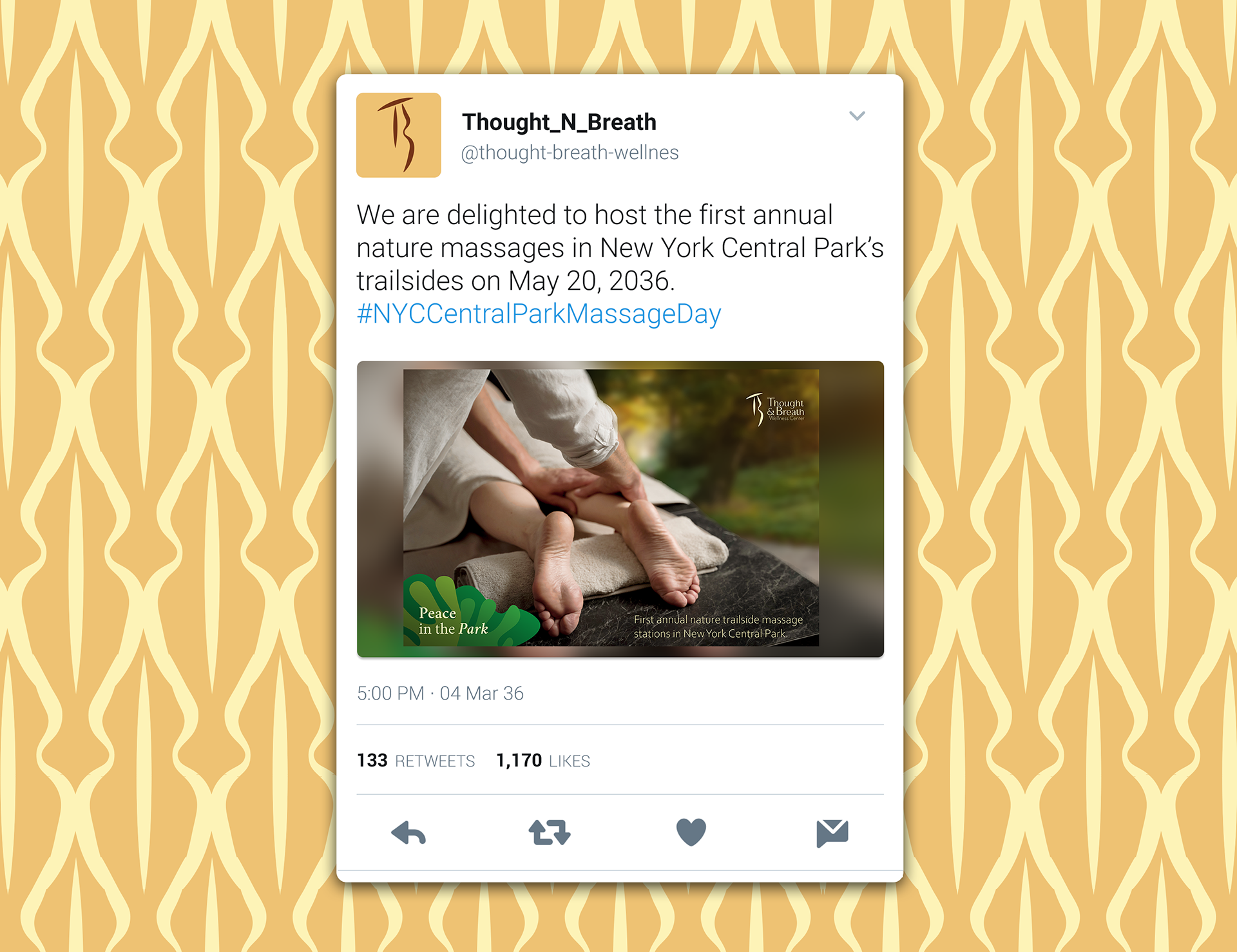Click the Thought & Breath logo in photo

(x=775, y=409)
